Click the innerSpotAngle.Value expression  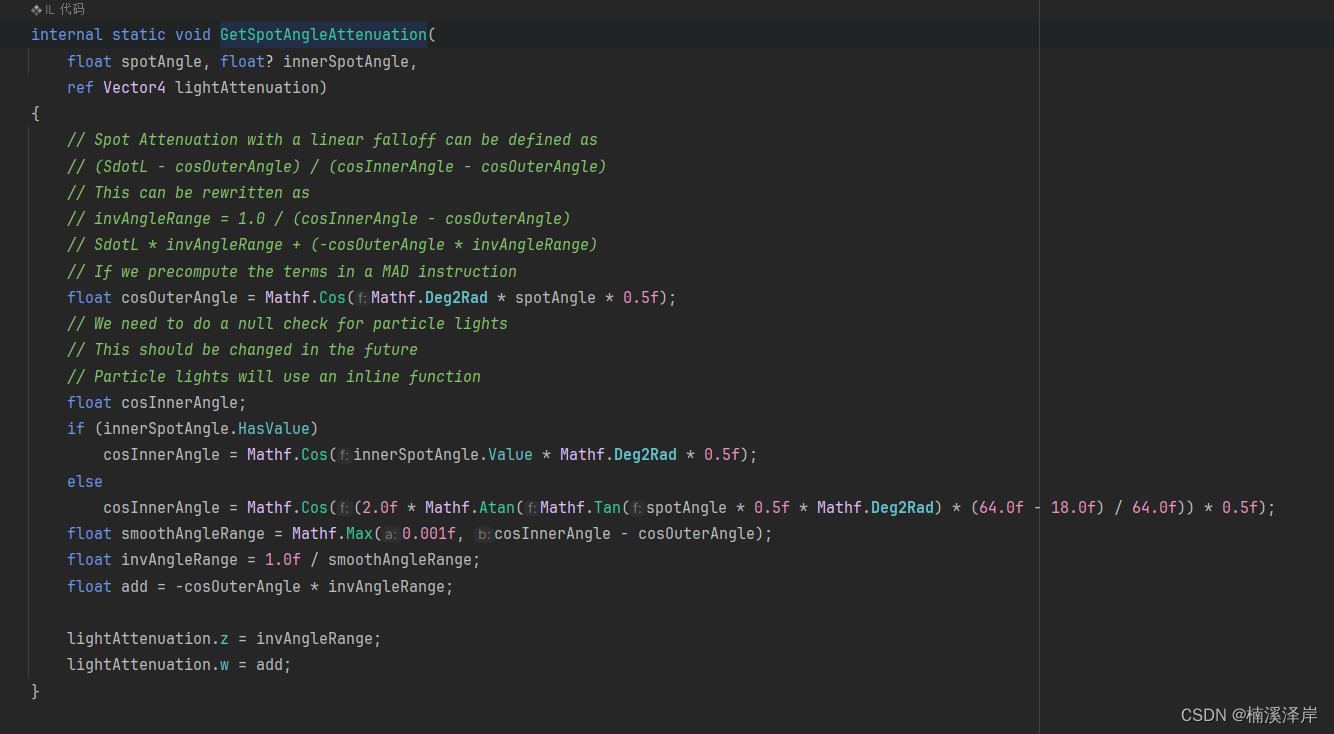point(443,455)
